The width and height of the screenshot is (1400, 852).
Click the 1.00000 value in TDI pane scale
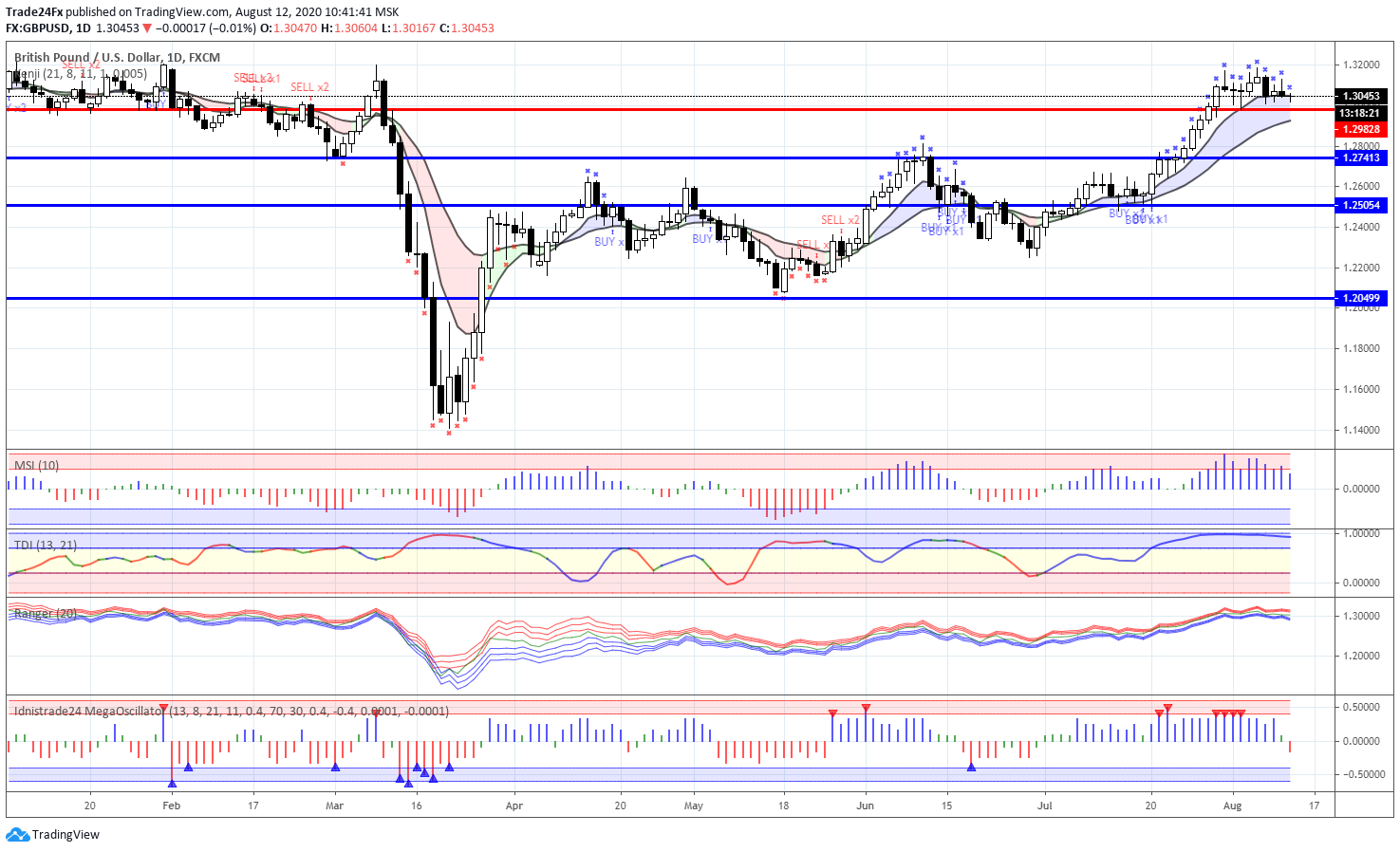pyautogui.click(x=1361, y=534)
